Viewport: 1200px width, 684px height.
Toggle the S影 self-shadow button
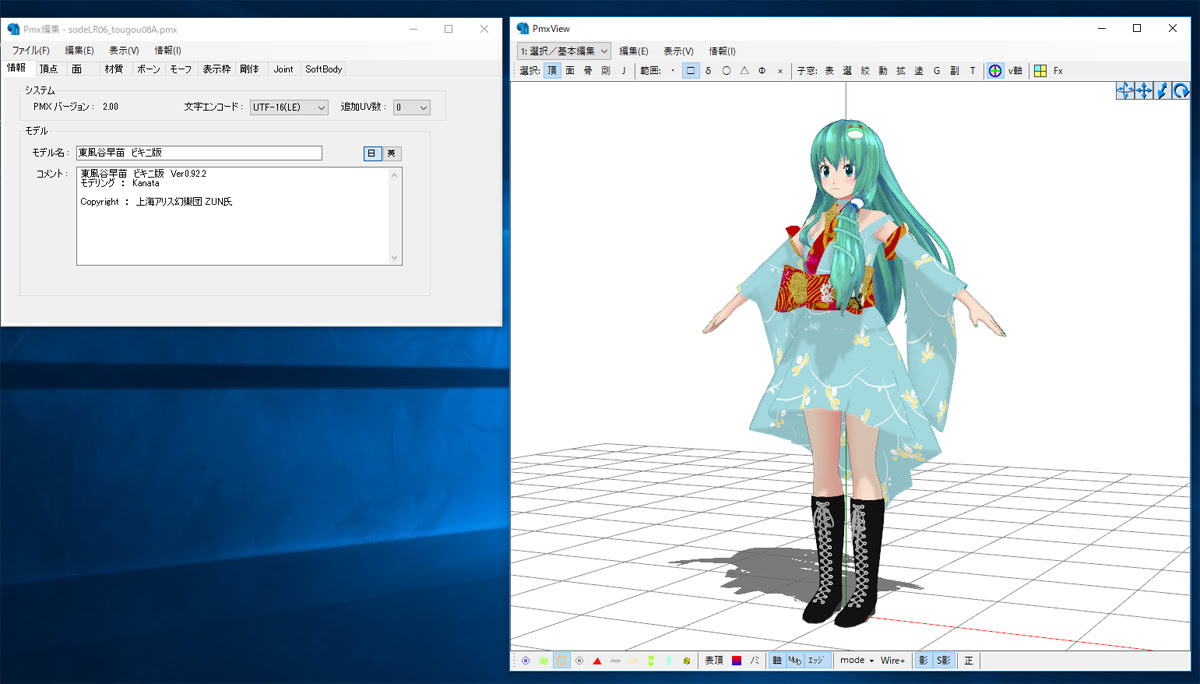(944, 661)
